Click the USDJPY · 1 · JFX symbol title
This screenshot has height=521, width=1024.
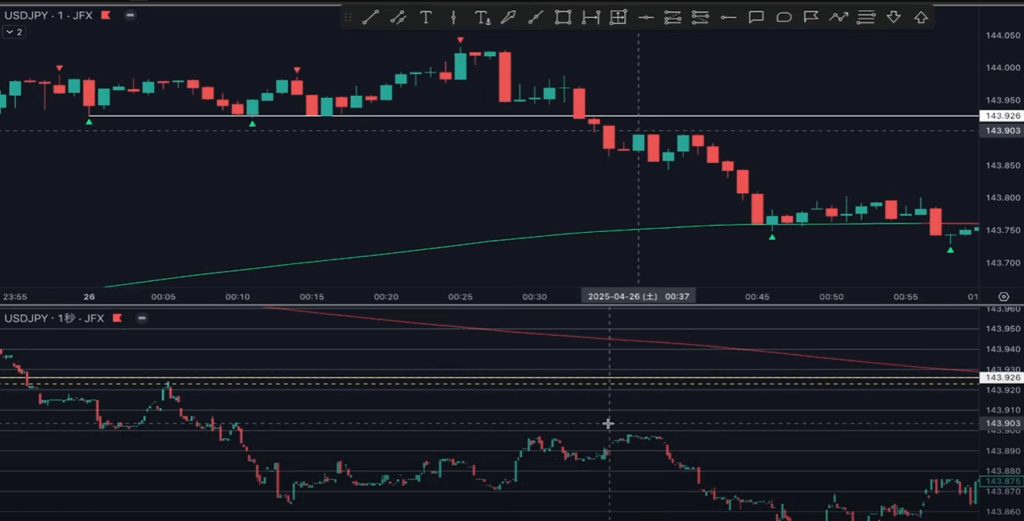(48, 15)
